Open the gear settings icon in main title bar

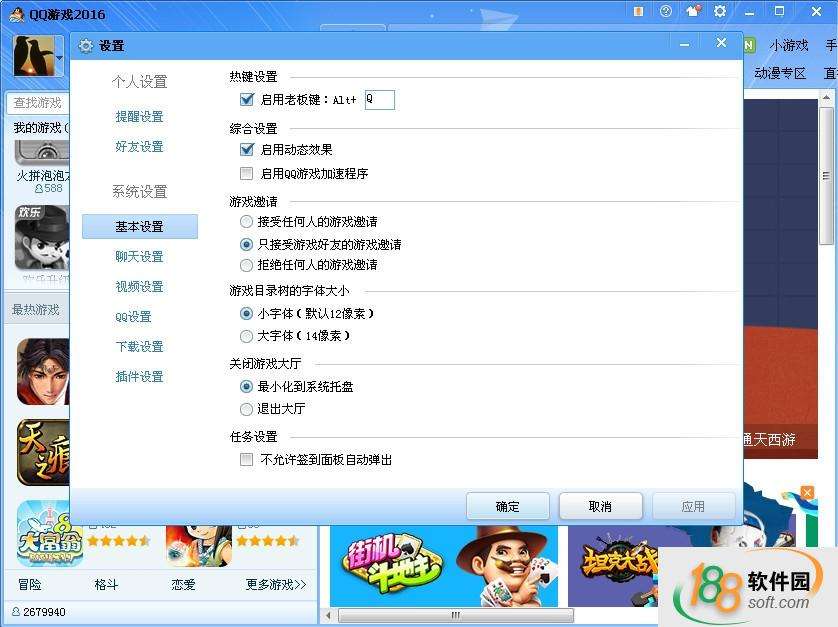[x=720, y=11]
